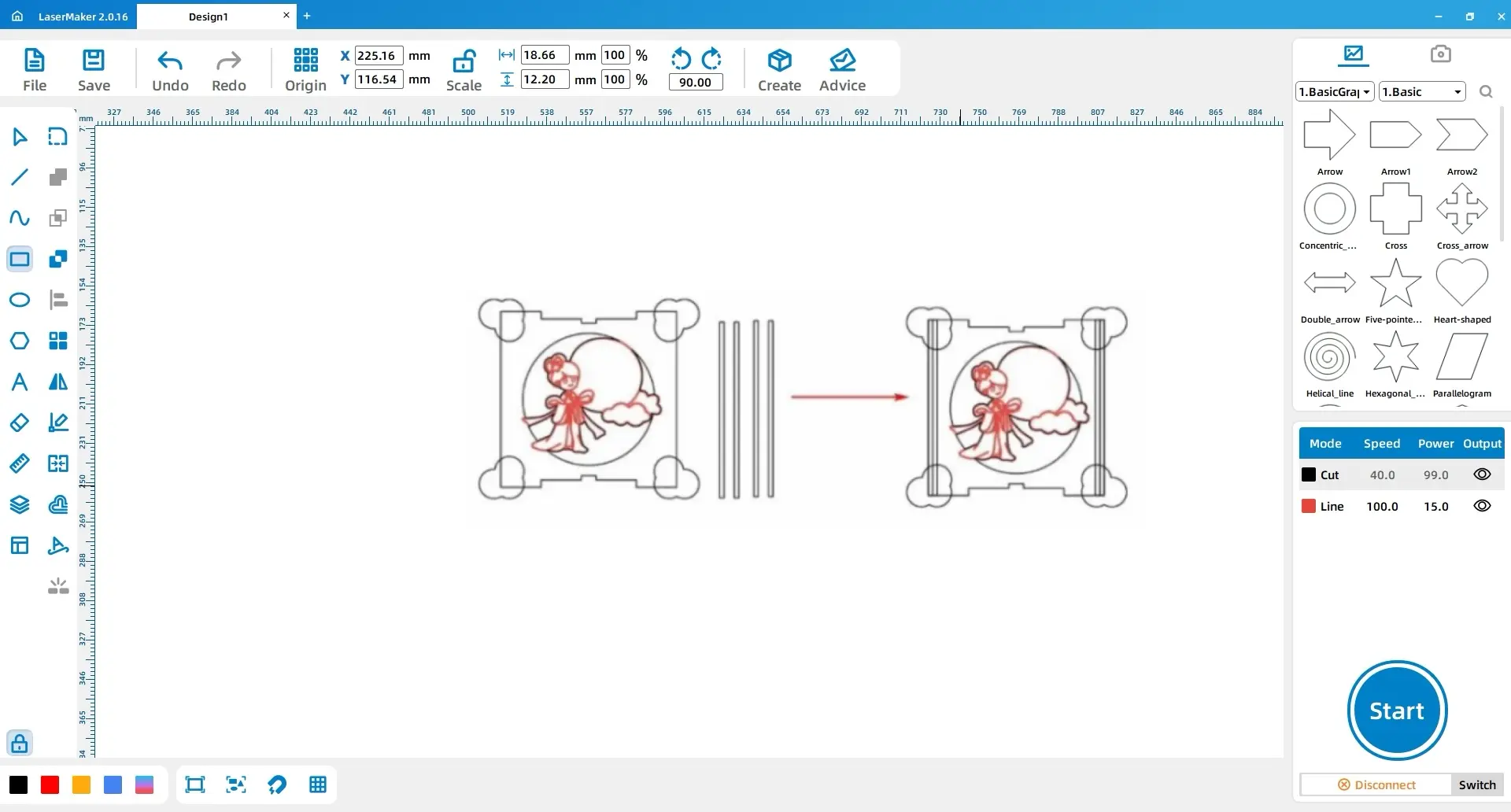Open the Origin reference point selector
1511x812 pixels.
pyautogui.click(x=305, y=70)
